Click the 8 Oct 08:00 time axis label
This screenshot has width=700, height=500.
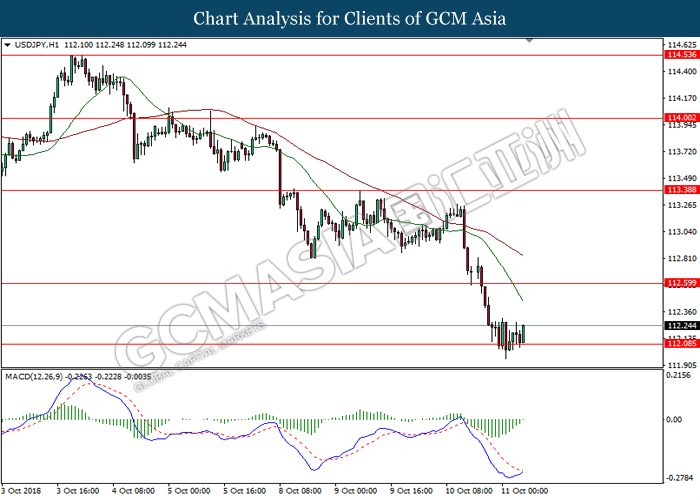click(x=300, y=491)
